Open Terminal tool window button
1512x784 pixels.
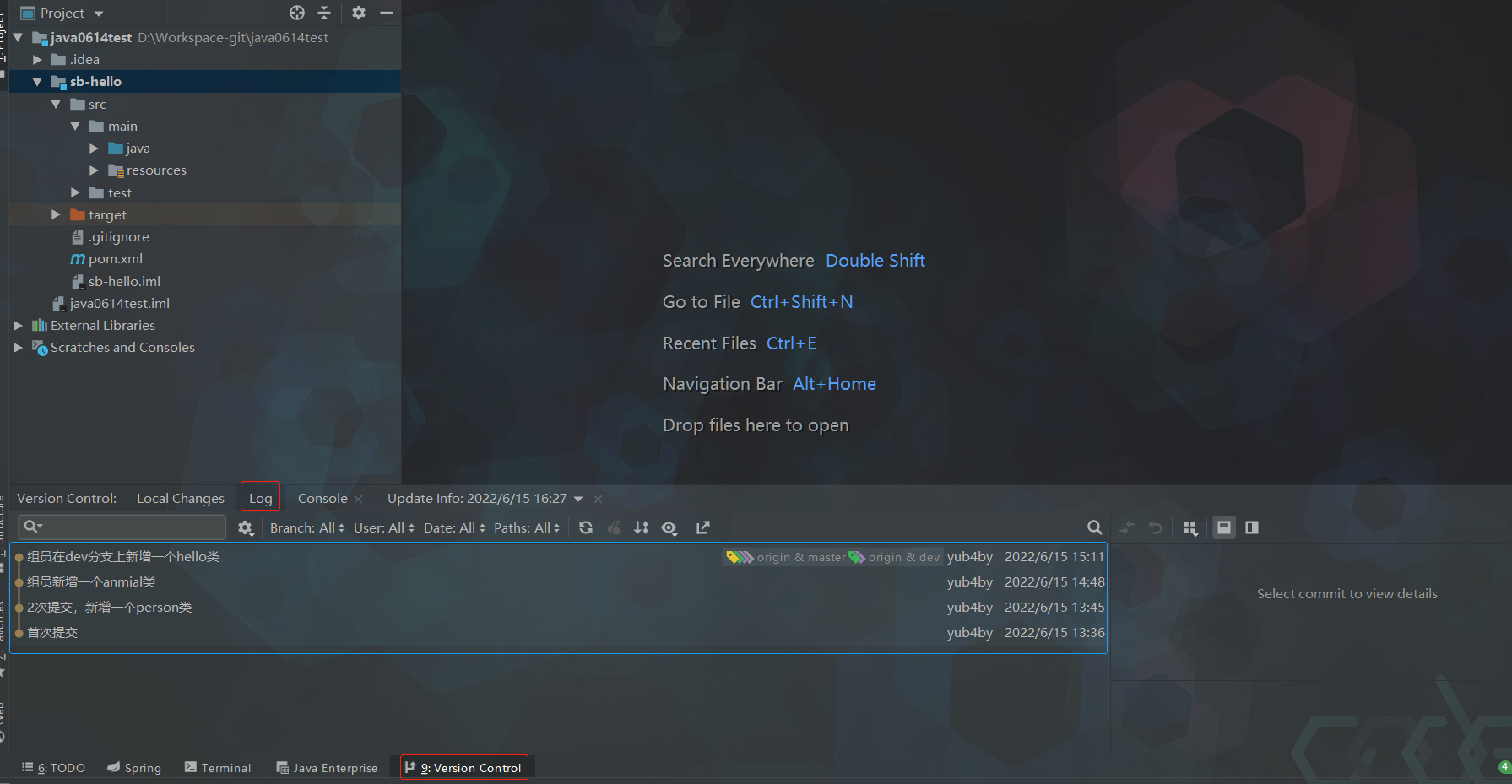click(x=218, y=767)
